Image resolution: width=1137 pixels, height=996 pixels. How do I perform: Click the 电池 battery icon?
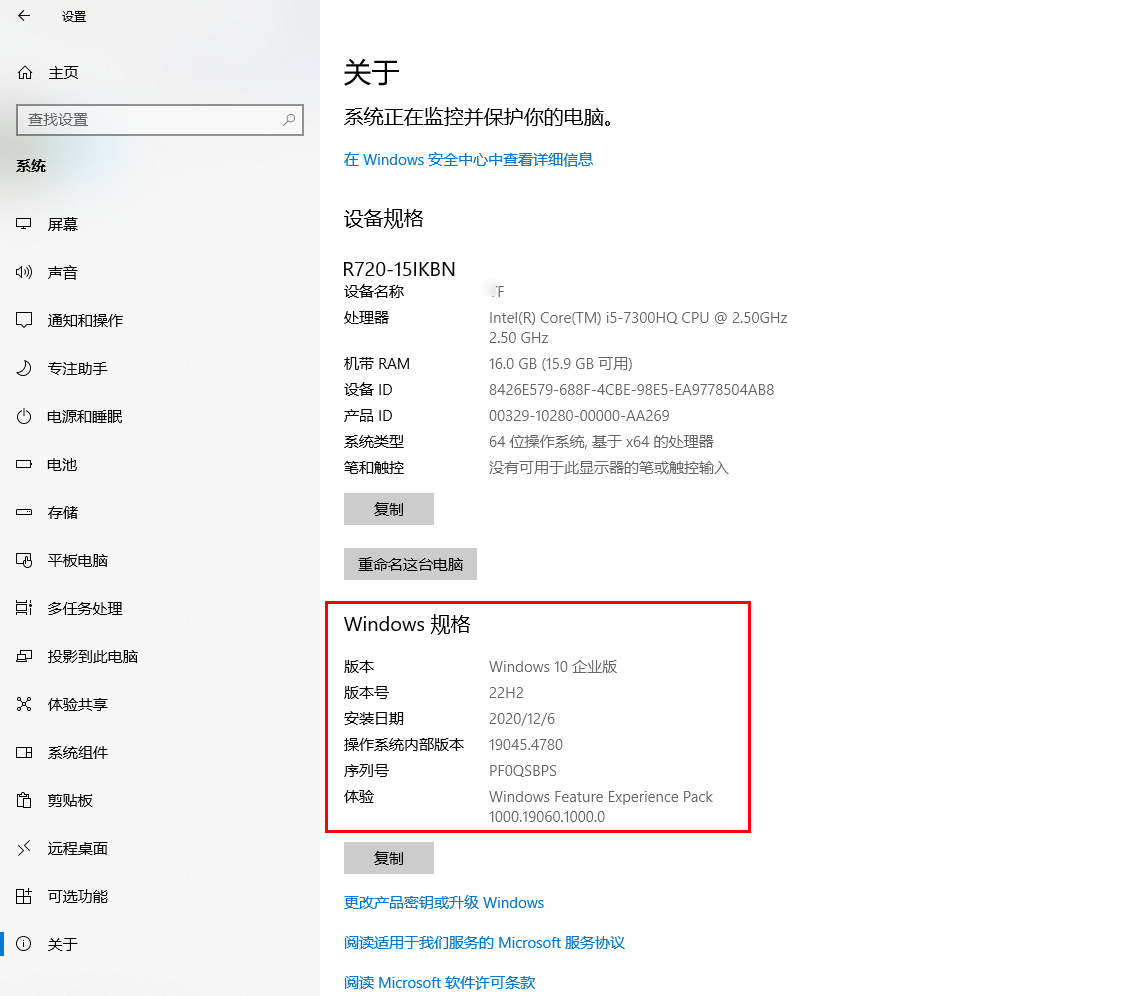pos(24,464)
